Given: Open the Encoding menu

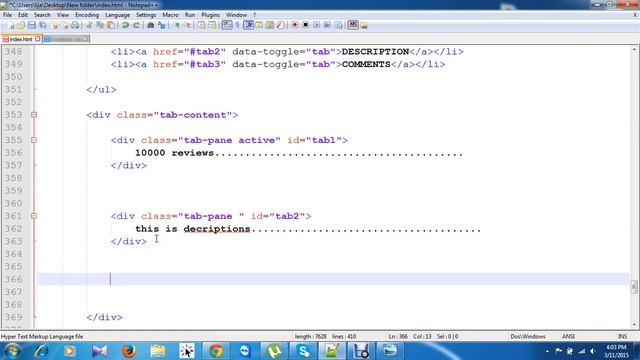Looking at the screenshot, I should click(87, 15).
